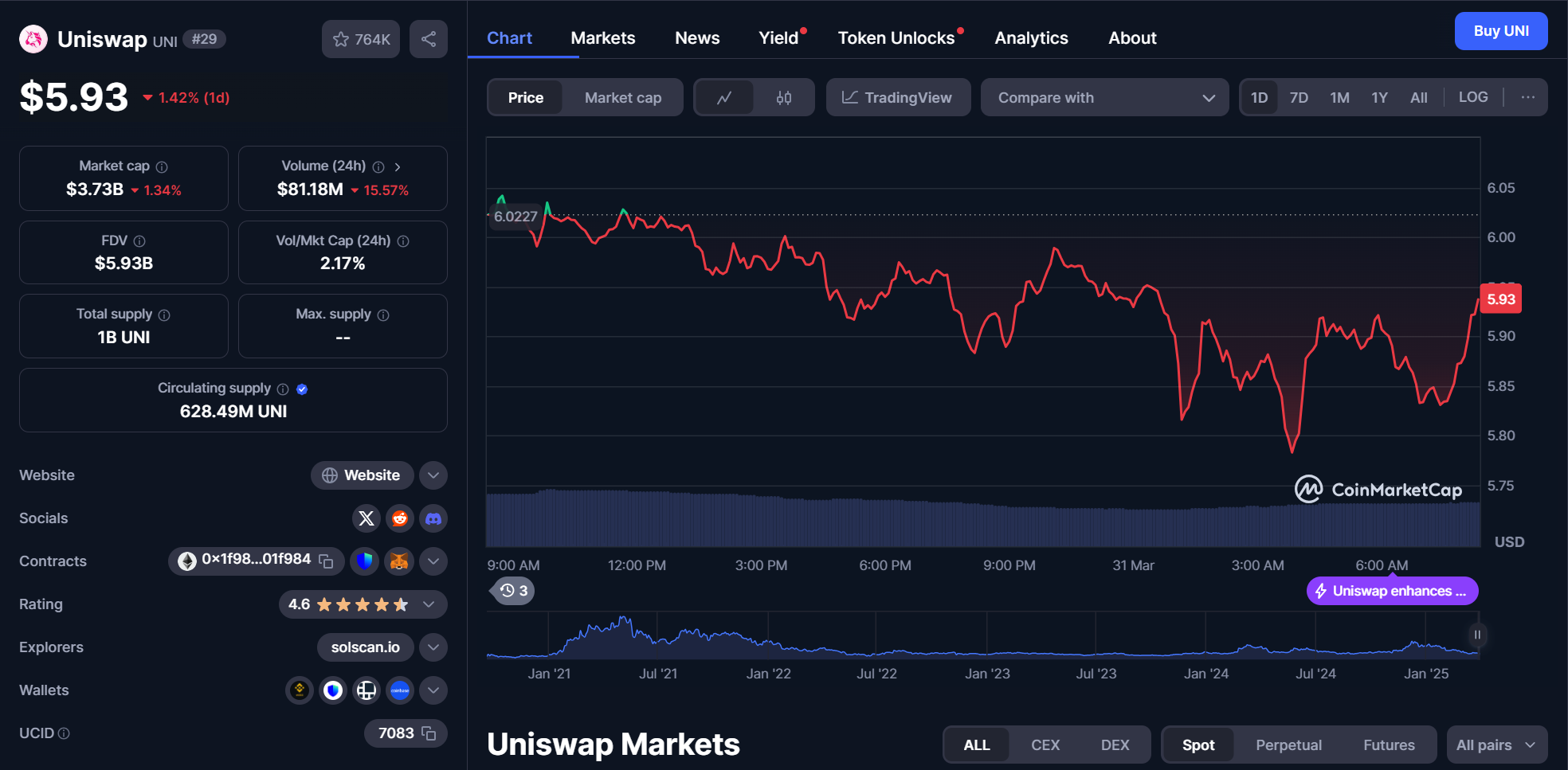Click the MetaMask fox icon in Contracts
The height and width of the screenshot is (770, 1568).
[398, 561]
